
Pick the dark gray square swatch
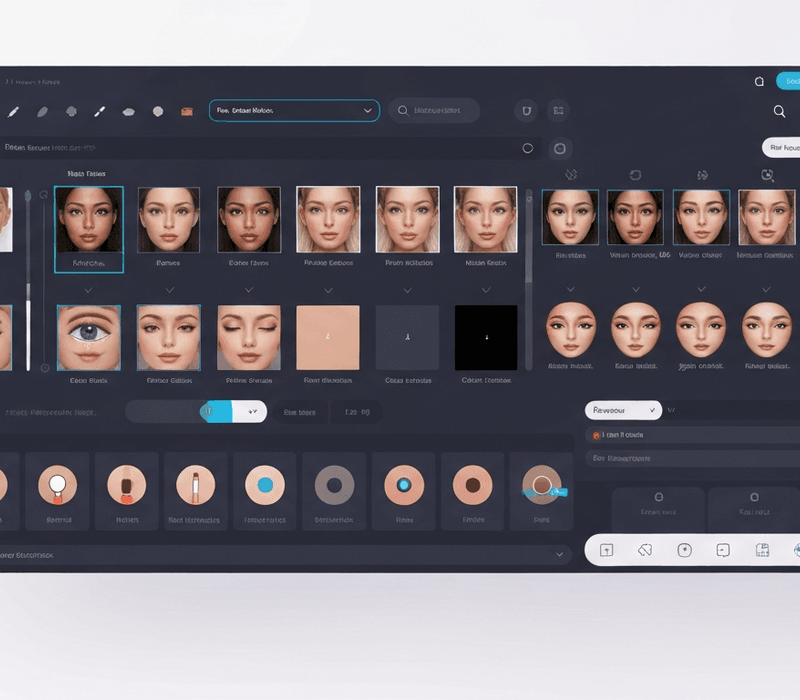[407, 337]
